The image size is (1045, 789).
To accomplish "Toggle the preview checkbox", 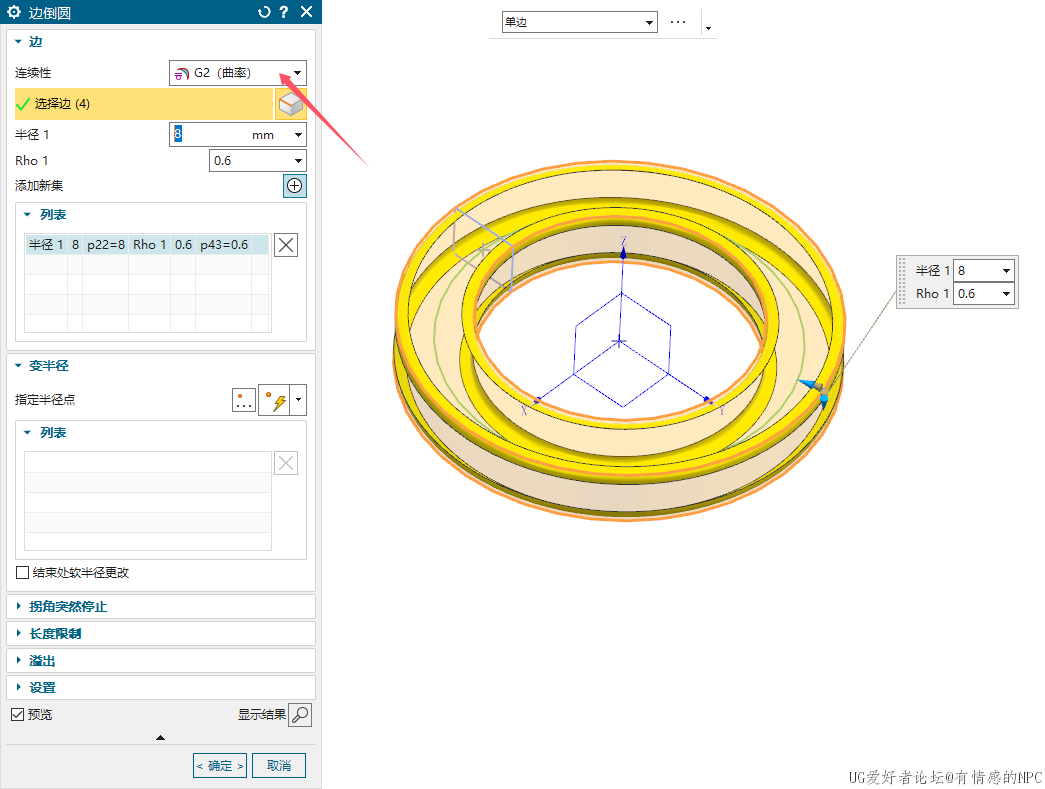I will (17, 714).
